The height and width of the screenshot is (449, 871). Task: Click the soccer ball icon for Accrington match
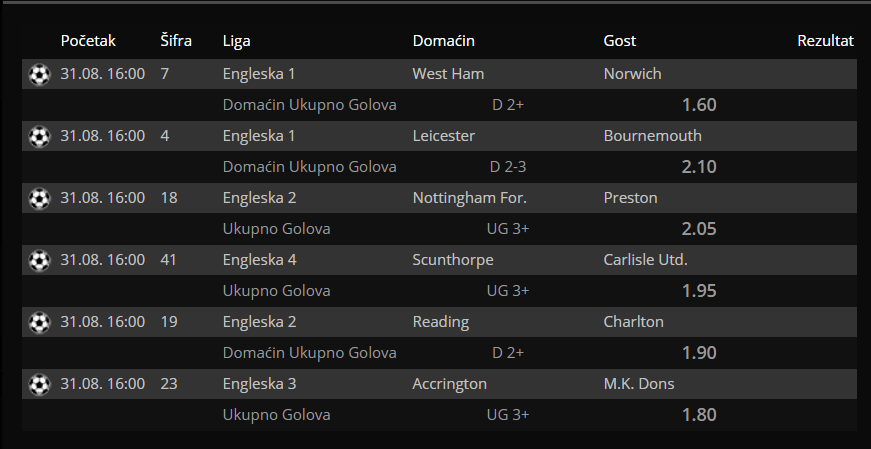(x=39, y=384)
